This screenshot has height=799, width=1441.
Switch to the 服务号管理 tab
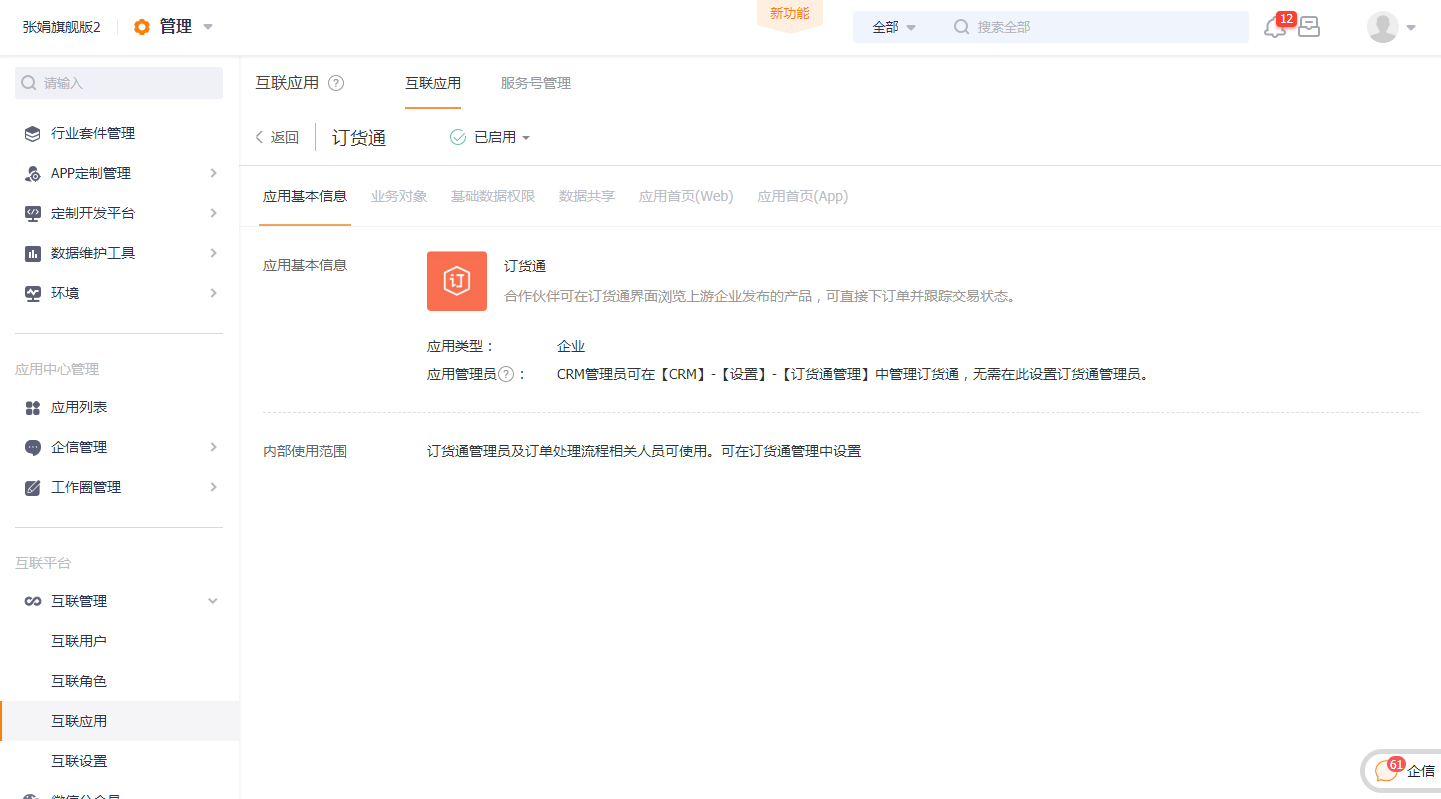536,83
